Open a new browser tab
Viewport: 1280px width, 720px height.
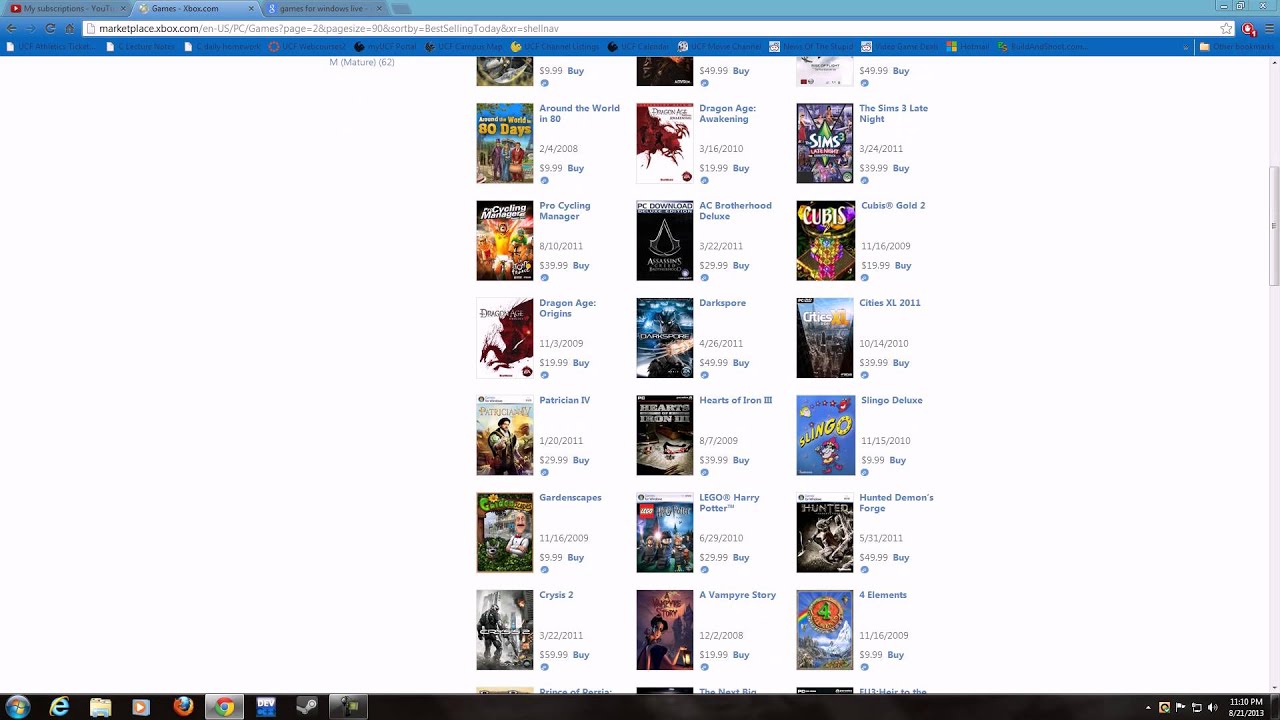coord(401,9)
